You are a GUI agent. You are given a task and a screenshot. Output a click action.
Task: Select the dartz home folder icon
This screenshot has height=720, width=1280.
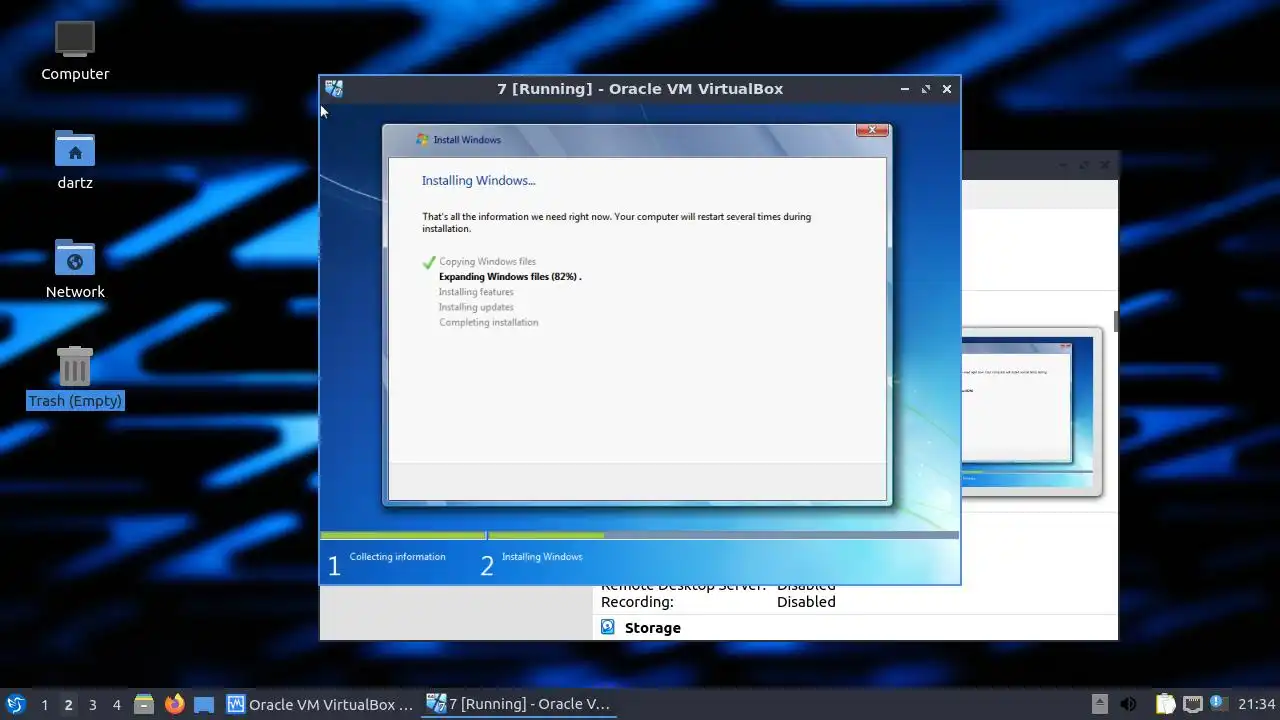75,159
